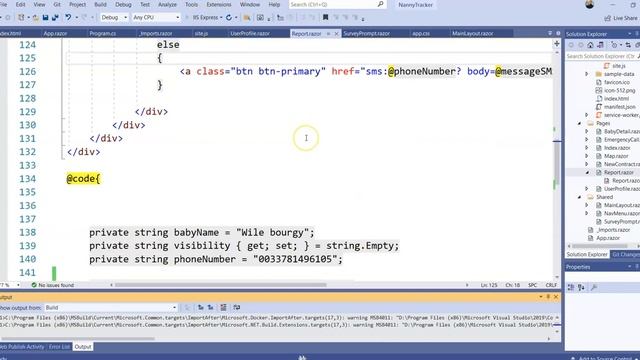Click Sync with Active Document icon
Viewport: 640px width, 360px height.
pos(628,45)
